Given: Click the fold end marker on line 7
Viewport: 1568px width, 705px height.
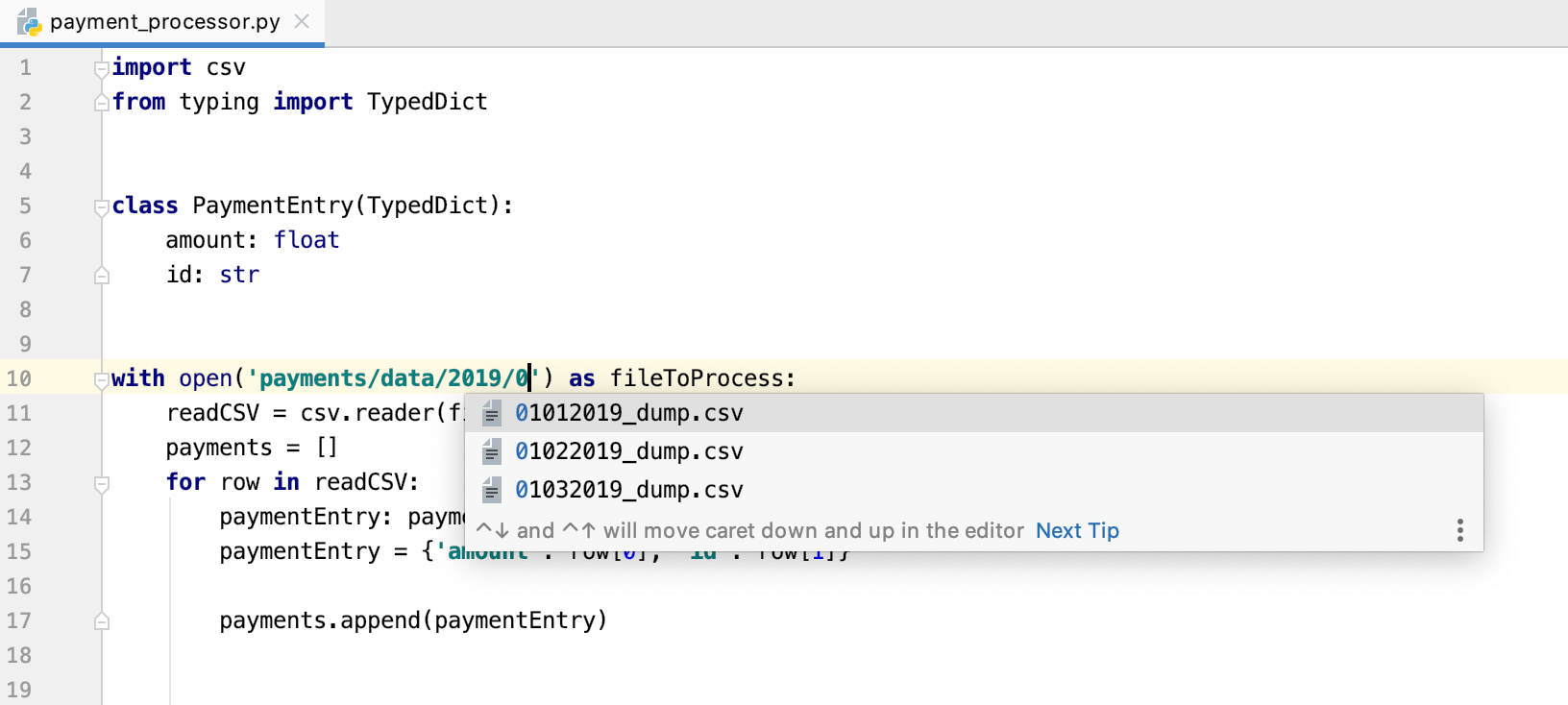Looking at the screenshot, I should click(102, 276).
